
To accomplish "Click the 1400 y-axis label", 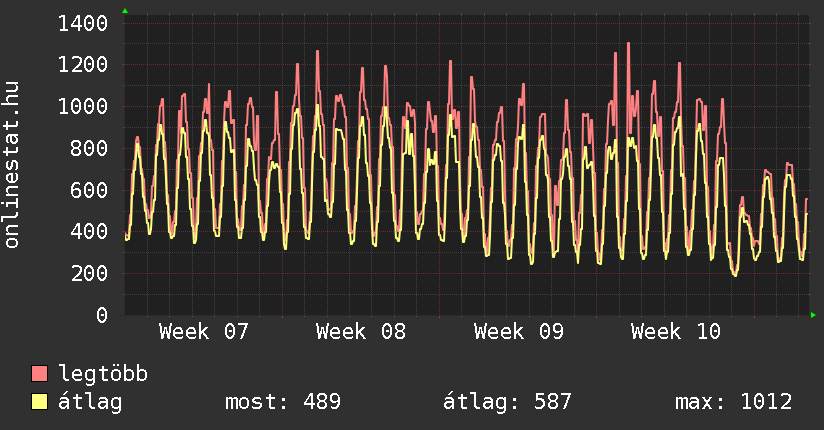I will click(x=83, y=23).
